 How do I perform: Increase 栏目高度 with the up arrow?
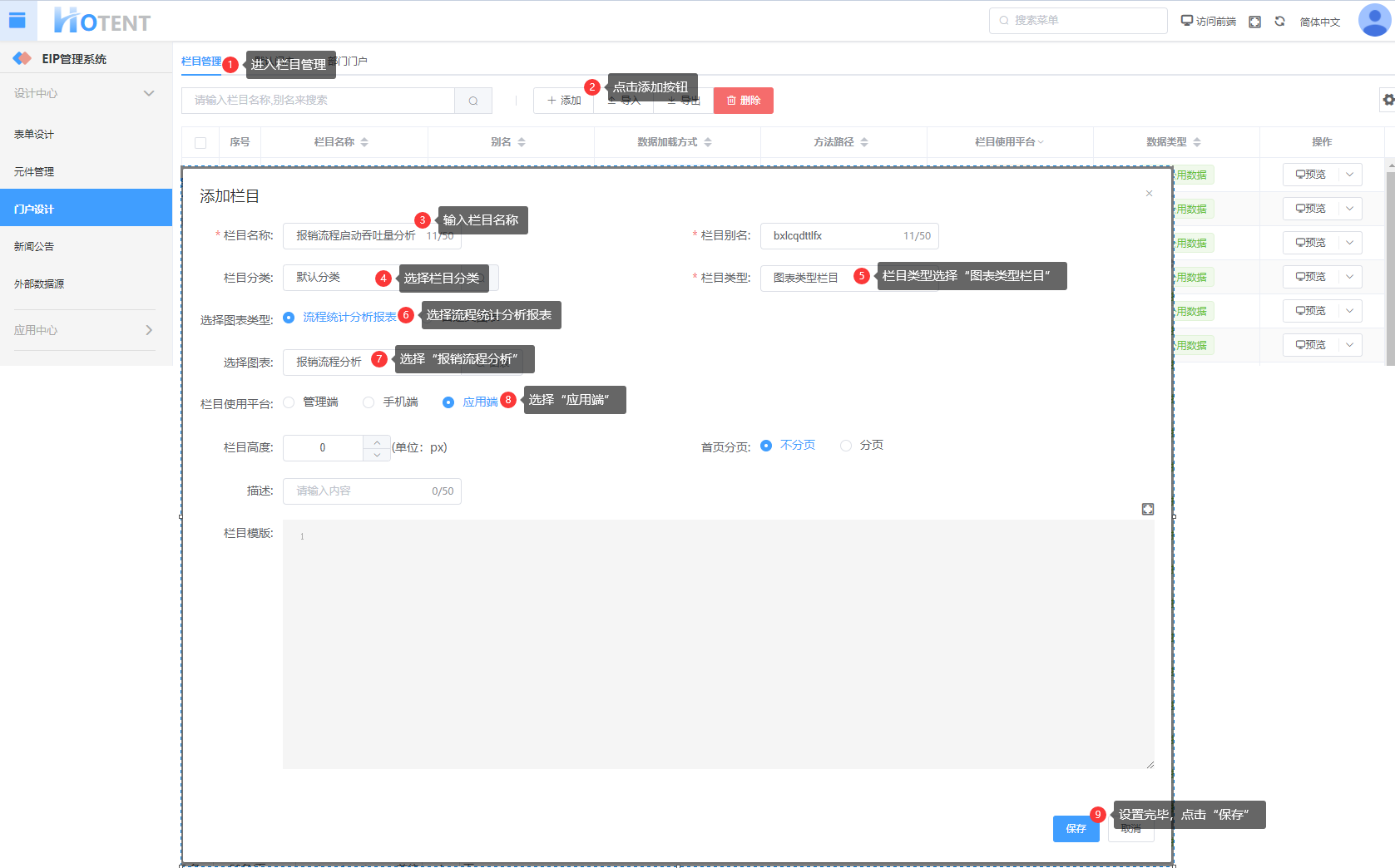pyautogui.click(x=377, y=441)
